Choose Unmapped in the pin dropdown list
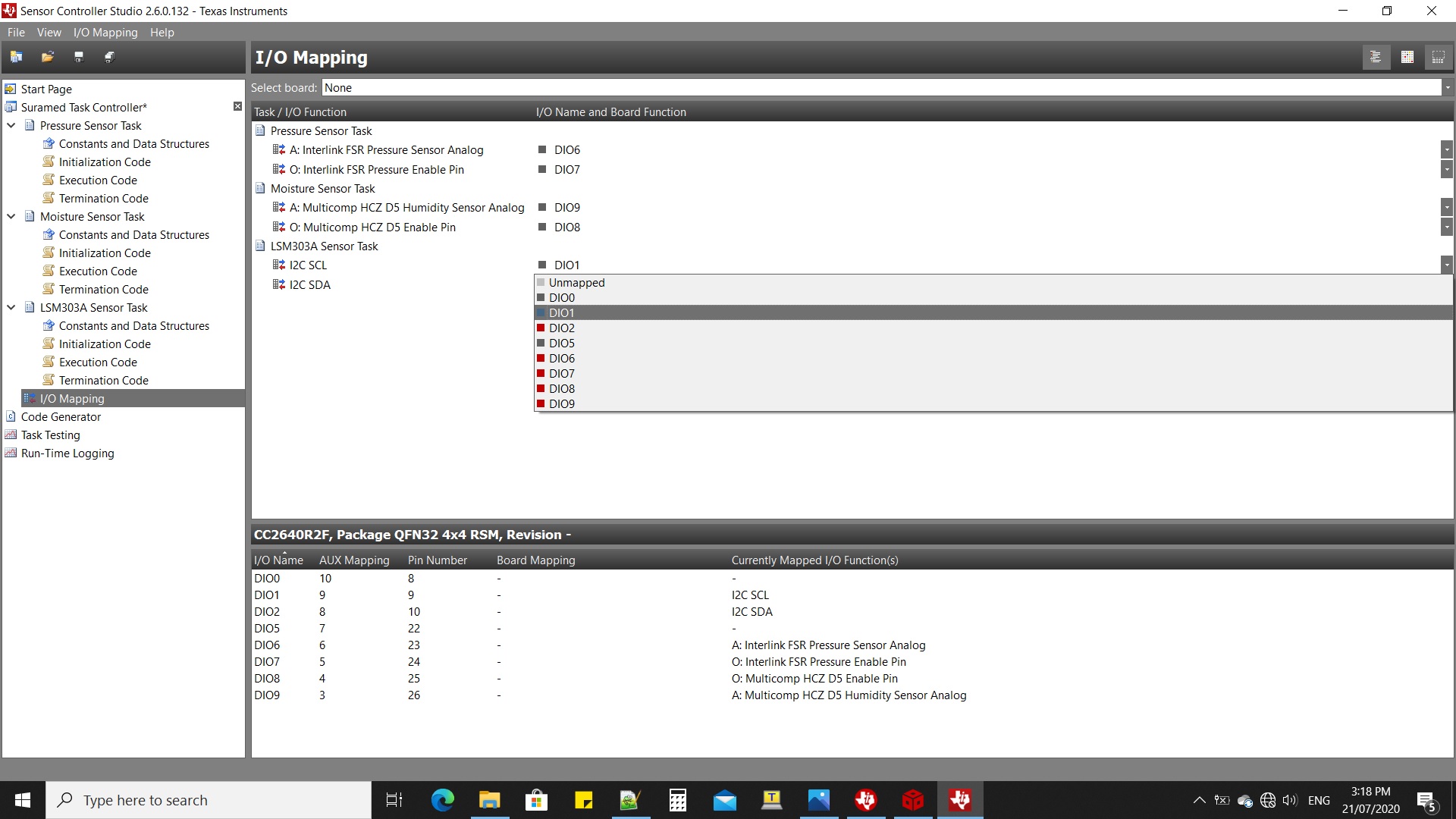 click(x=576, y=283)
